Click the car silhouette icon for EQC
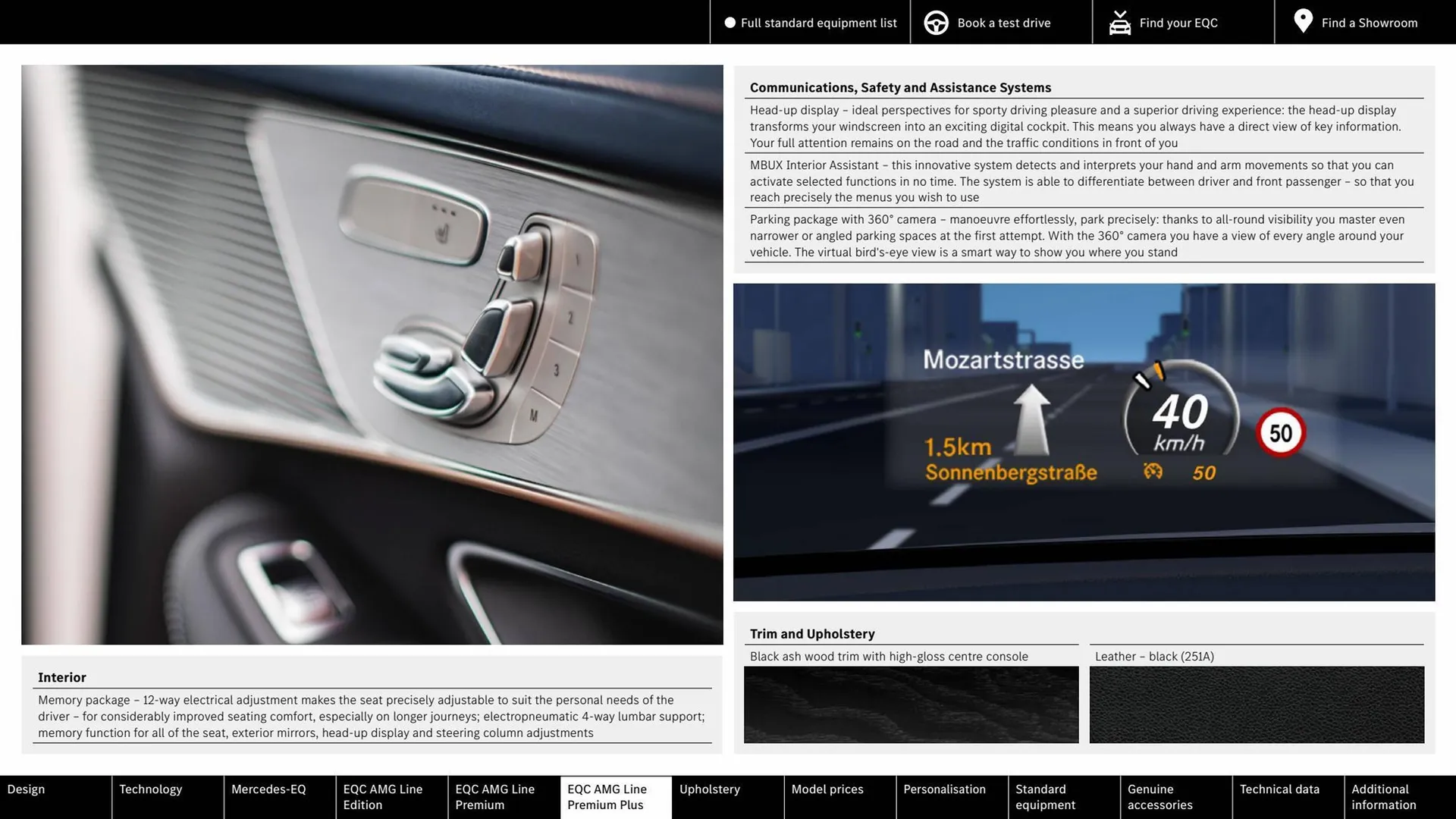 (x=1120, y=21)
